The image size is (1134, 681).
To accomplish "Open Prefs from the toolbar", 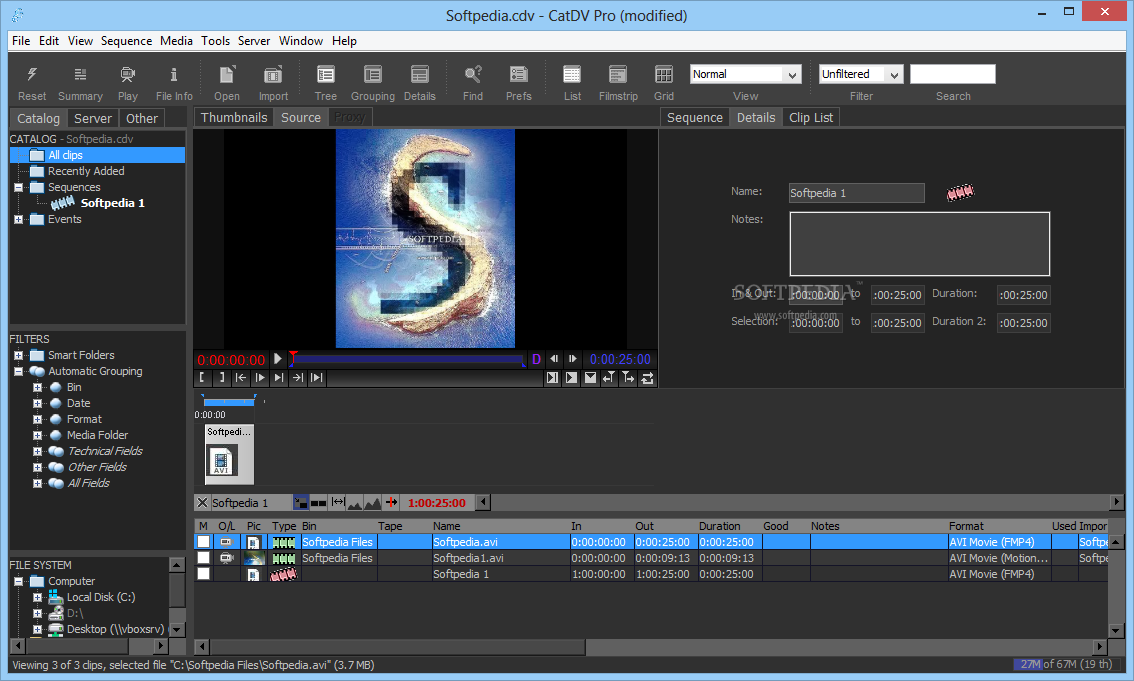I will click(519, 74).
